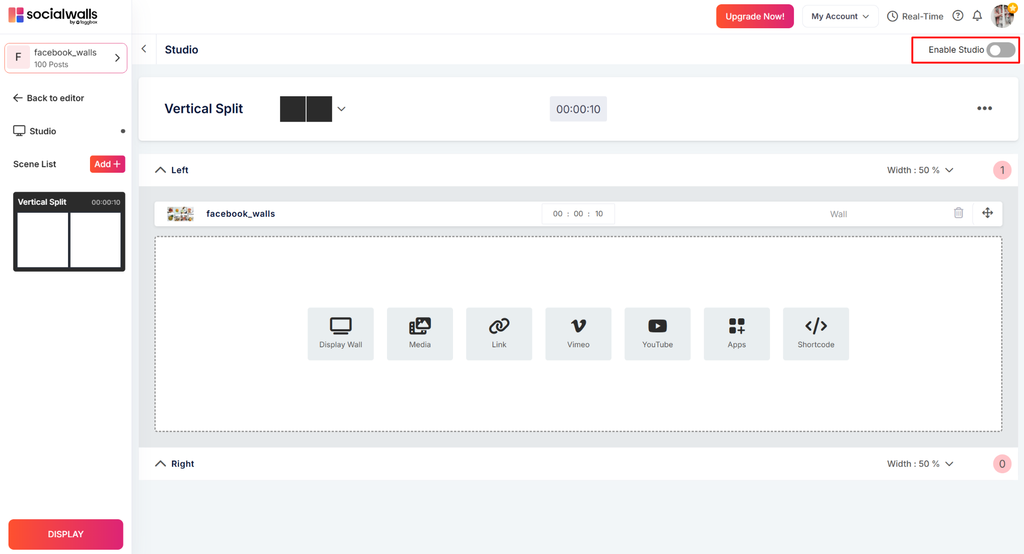Click the Scene List heading
The image size is (1024, 554).
click(x=35, y=164)
